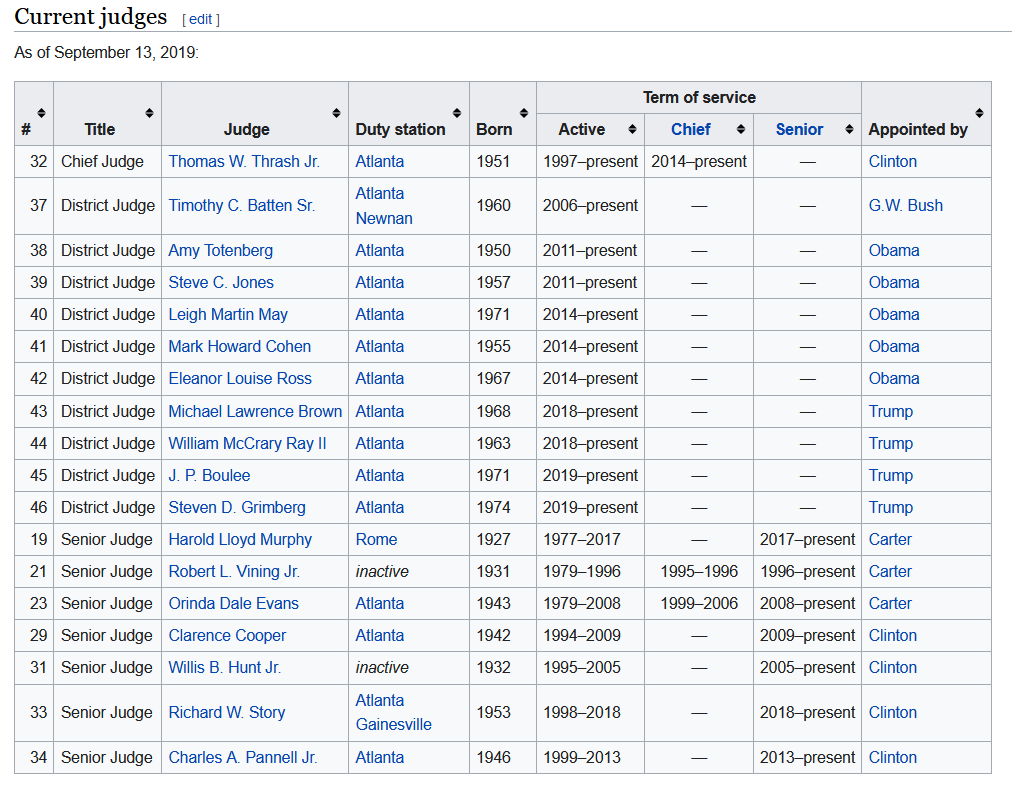
Task: Open Eleanor Louise Ross article
Action: coord(240,379)
